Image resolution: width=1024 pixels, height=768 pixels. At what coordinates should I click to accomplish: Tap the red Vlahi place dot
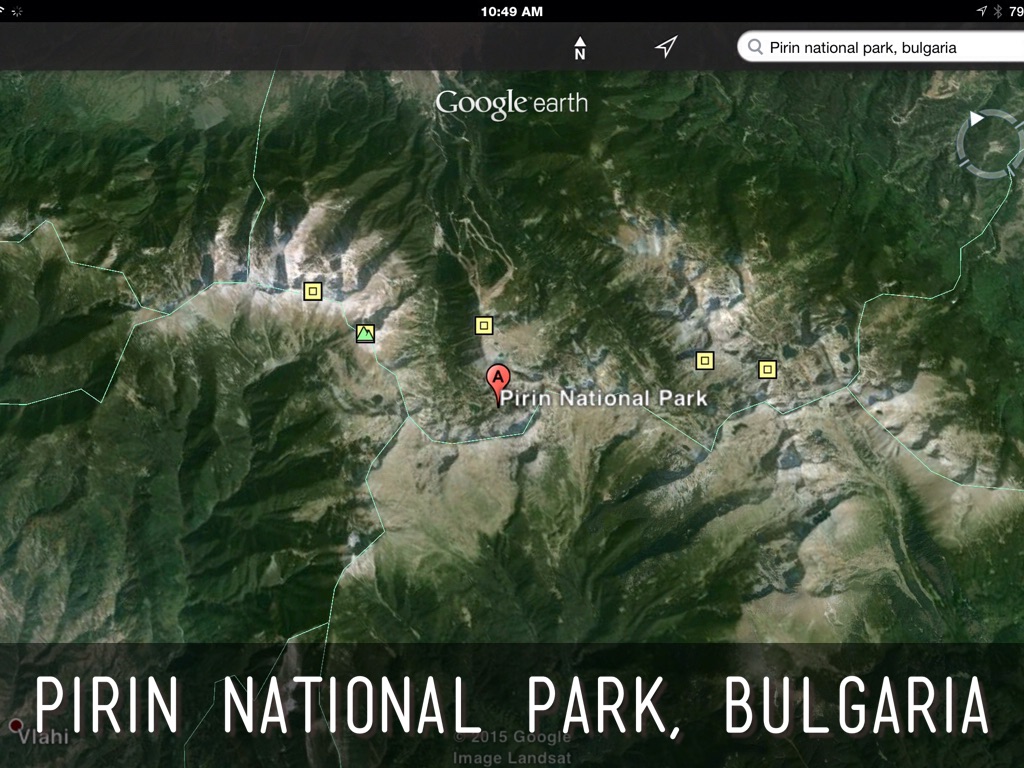[16, 725]
